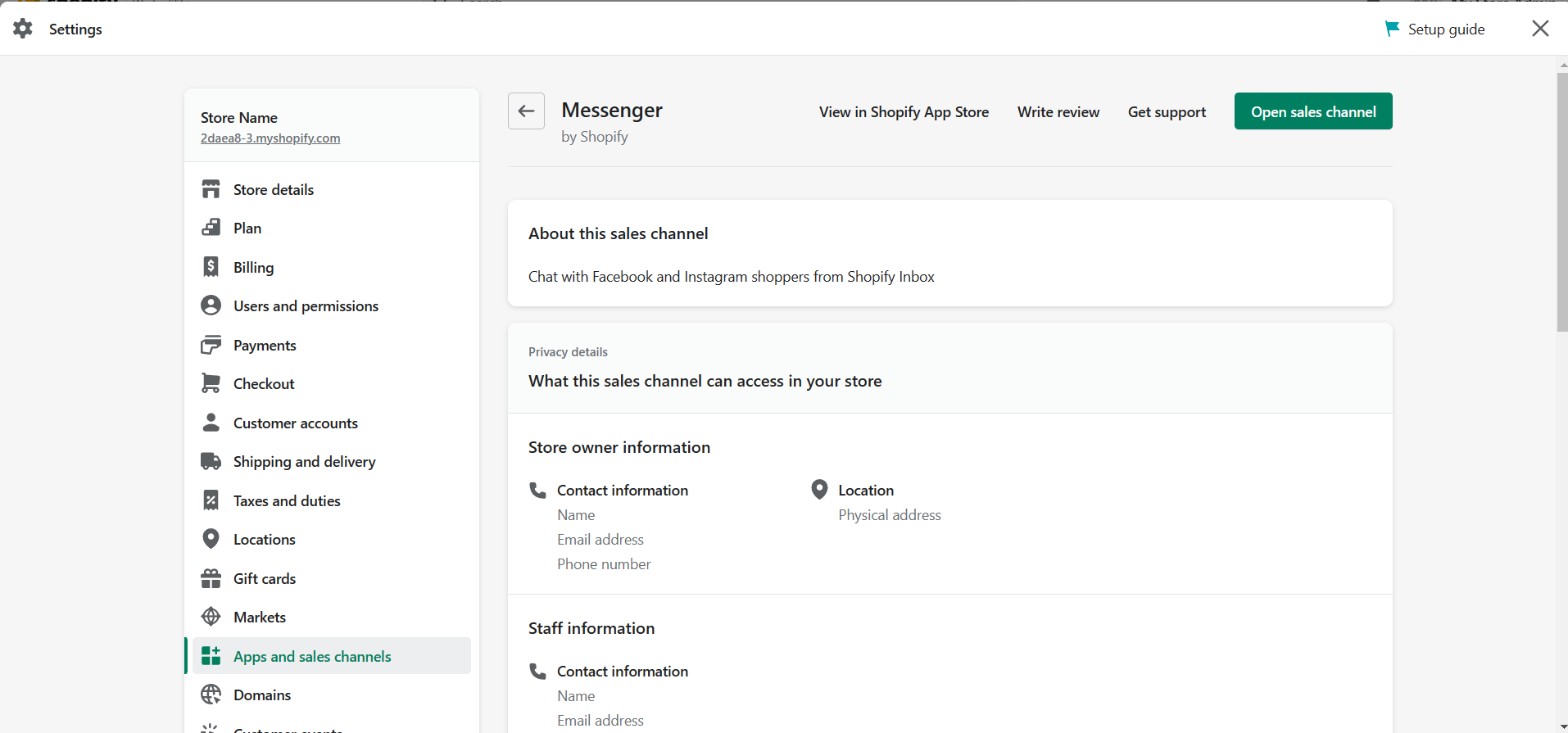Click the Messenger app title

click(x=612, y=110)
